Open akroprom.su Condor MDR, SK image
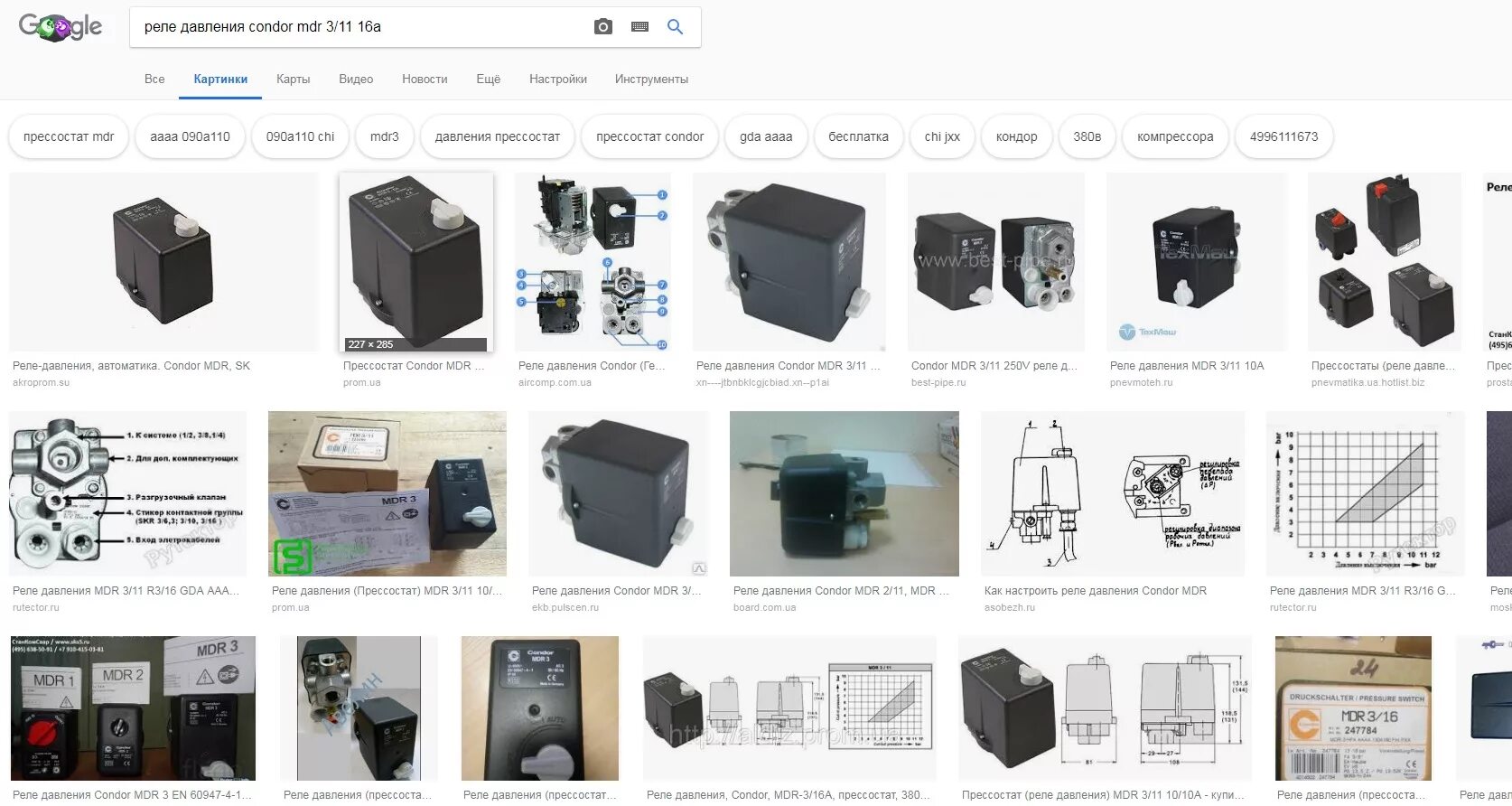Screen dimensions: 1512x806 point(163,262)
